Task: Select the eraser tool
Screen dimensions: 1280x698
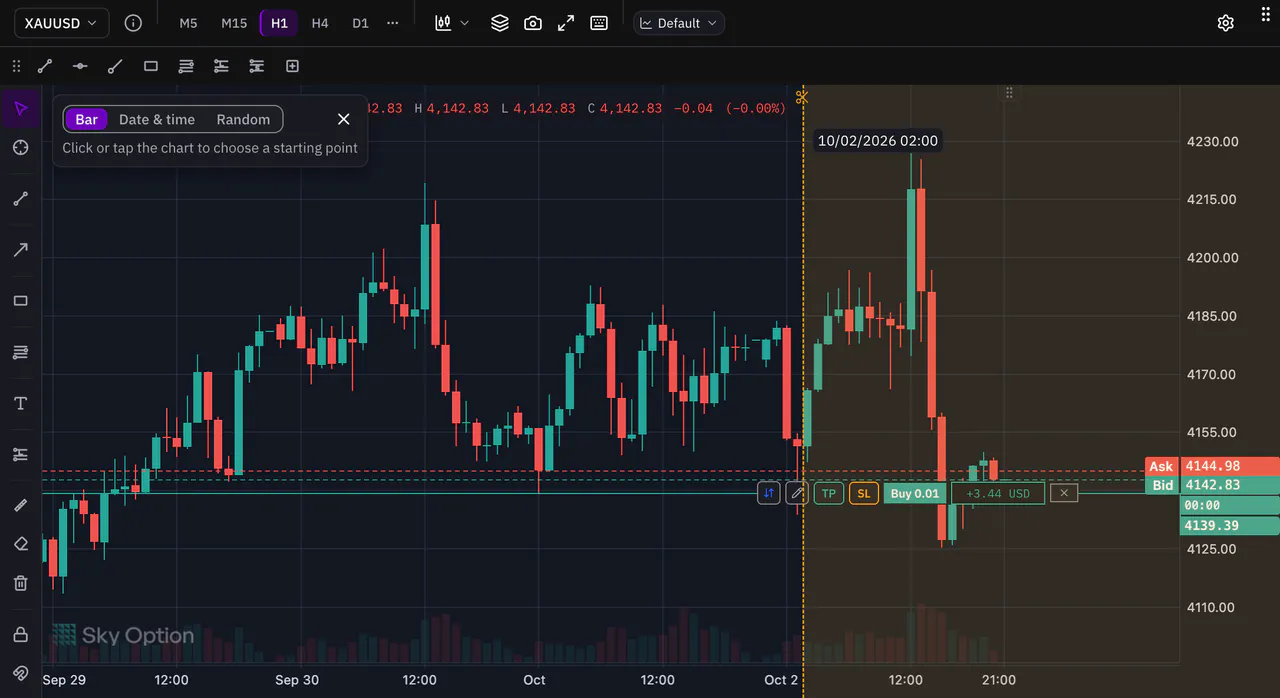Action: [x=20, y=544]
